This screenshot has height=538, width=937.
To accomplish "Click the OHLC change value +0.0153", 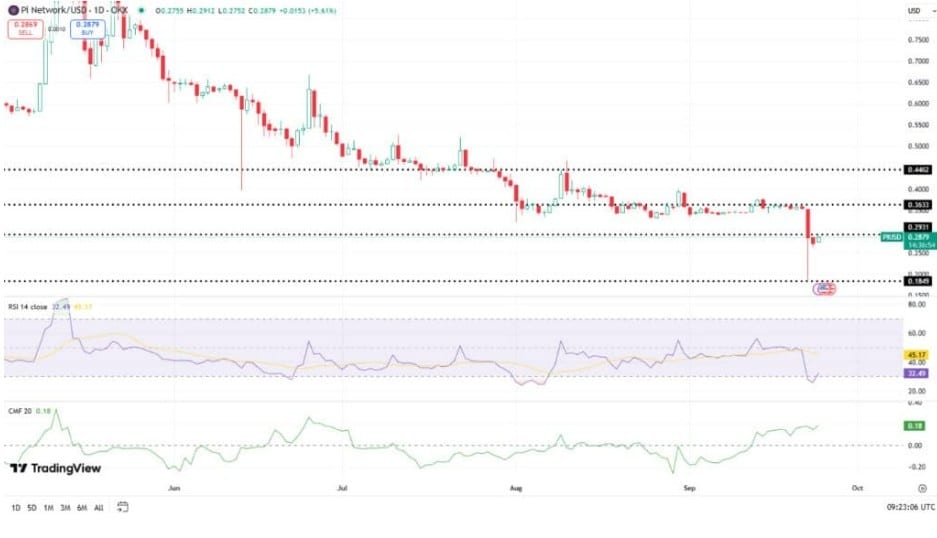I will click(292, 11).
